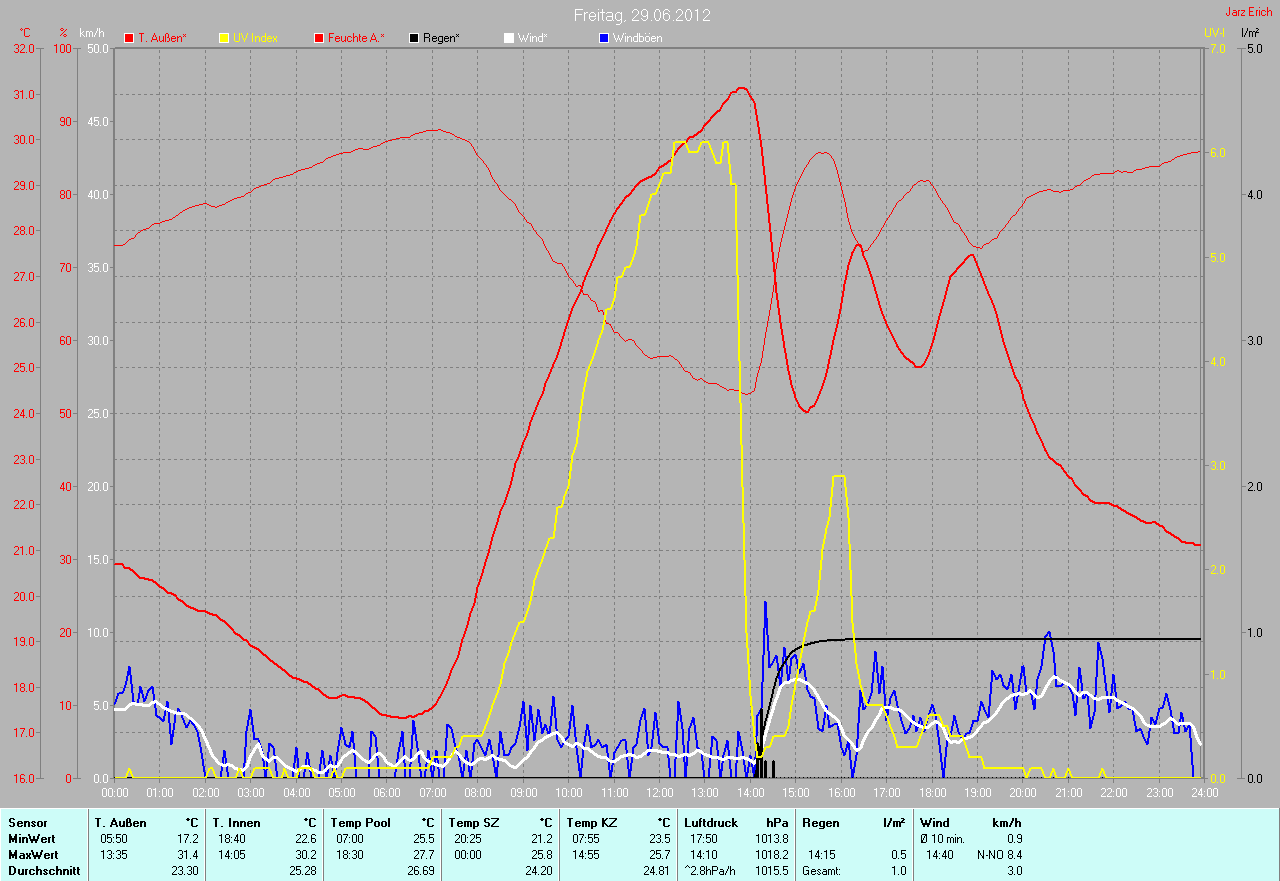This screenshot has height=881, width=1280.
Task: Click the MaxWert row label
Action: point(33,855)
